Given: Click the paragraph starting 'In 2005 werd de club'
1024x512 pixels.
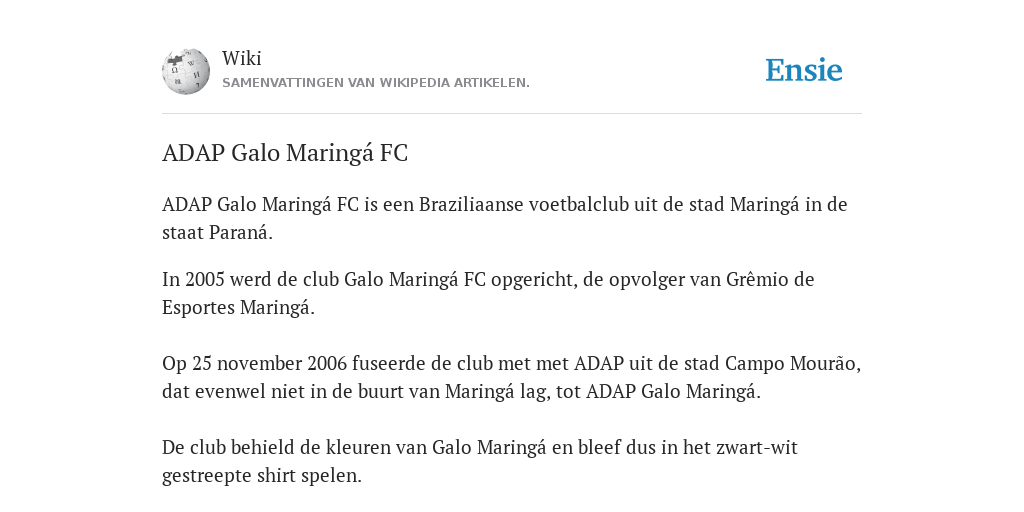Looking at the screenshot, I should (488, 293).
